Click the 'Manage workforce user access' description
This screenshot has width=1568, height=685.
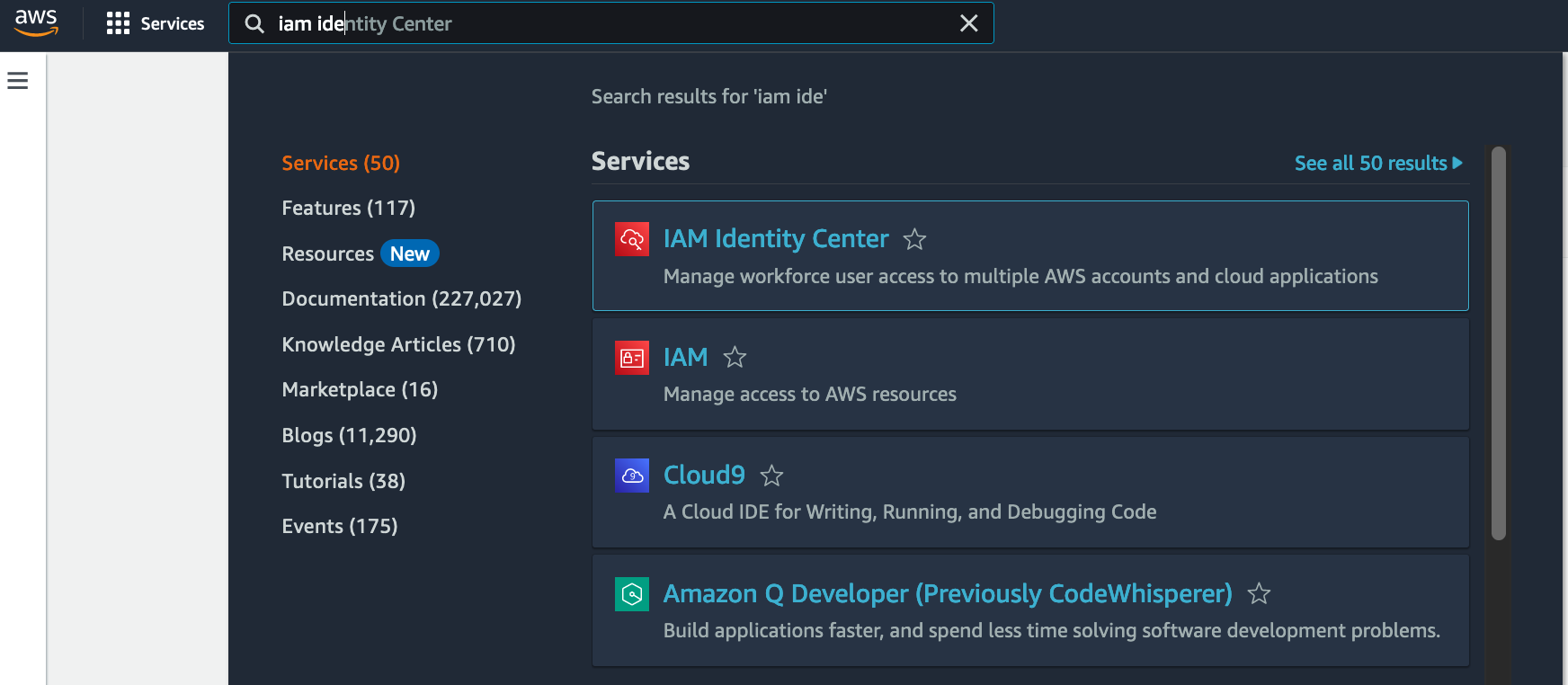[1020, 276]
